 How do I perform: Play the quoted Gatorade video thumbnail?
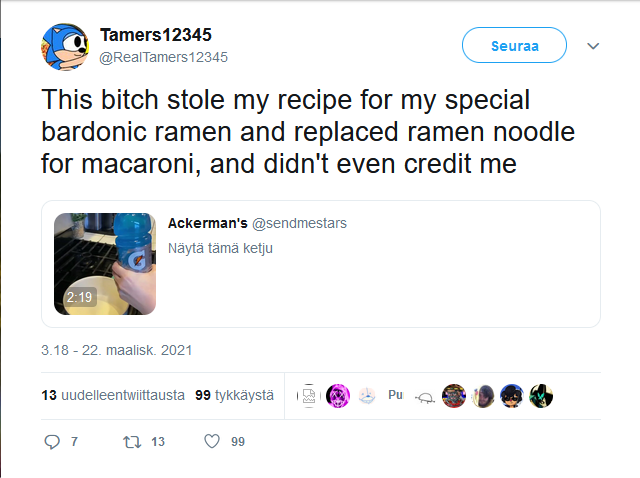point(105,264)
